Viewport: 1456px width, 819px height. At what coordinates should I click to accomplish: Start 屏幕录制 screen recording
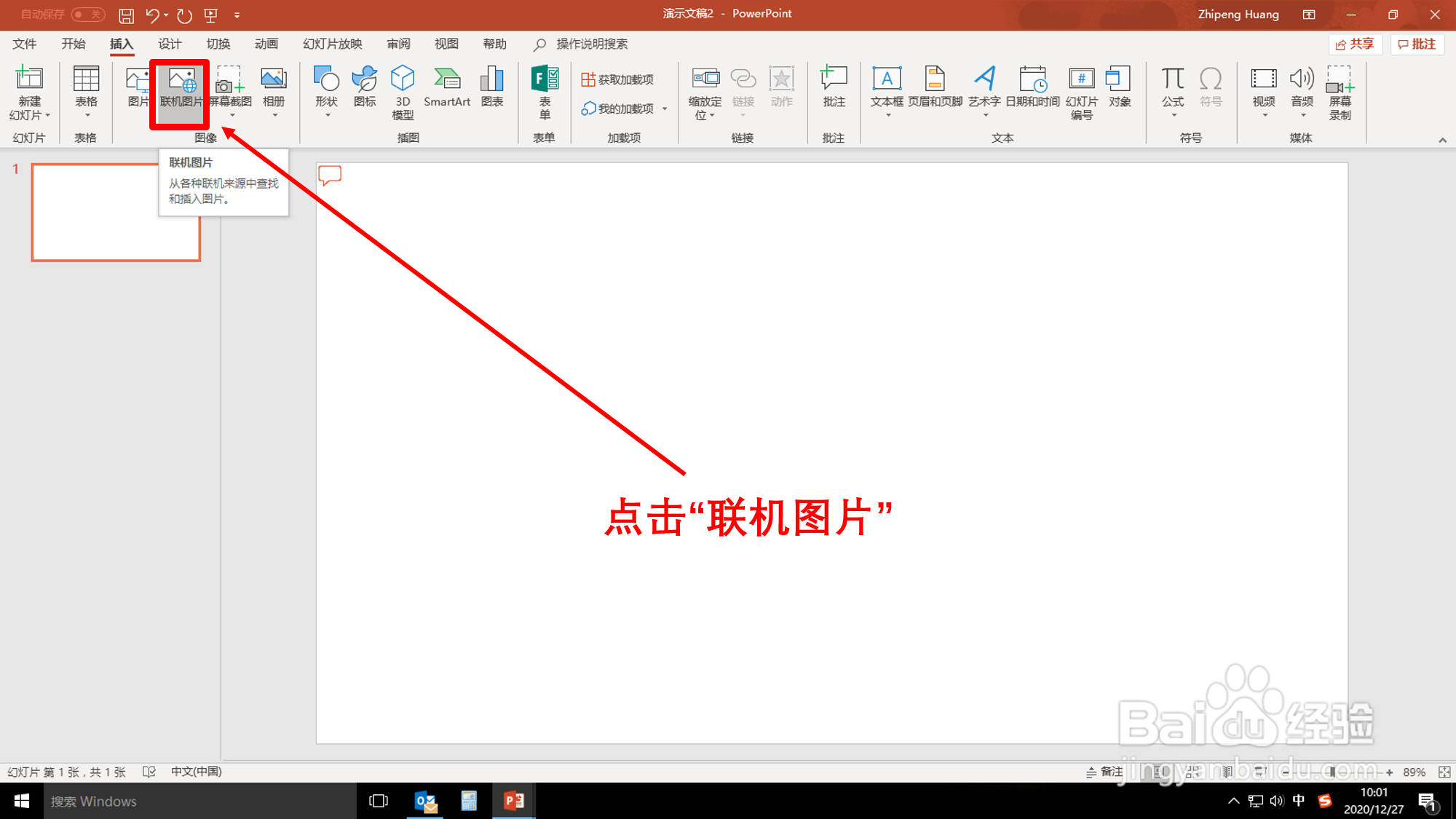1340,92
